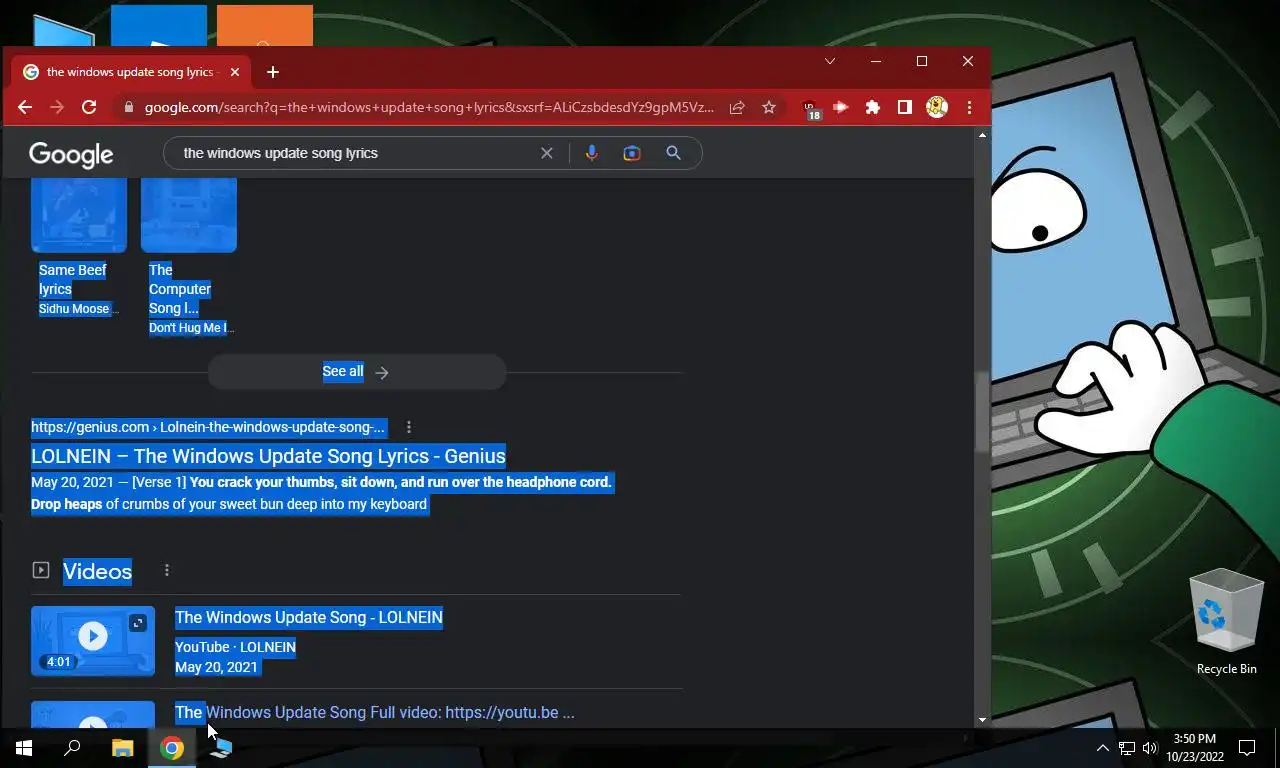This screenshot has height=768, width=1280.
Task: Play the 4:01 video thumbnail
Action: 93,641
